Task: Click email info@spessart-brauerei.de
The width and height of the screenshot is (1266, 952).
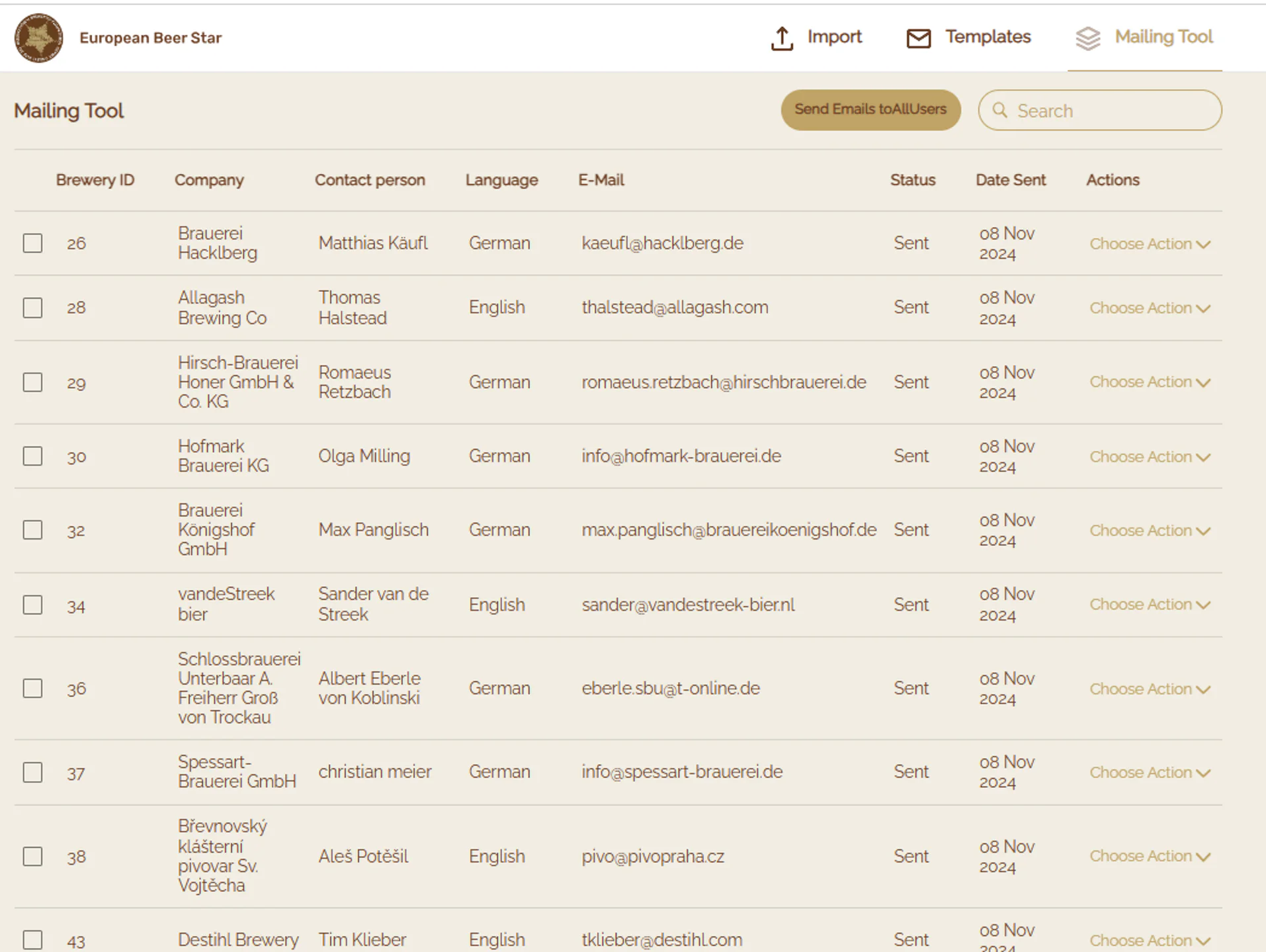Action: click(x=682, y=772)
